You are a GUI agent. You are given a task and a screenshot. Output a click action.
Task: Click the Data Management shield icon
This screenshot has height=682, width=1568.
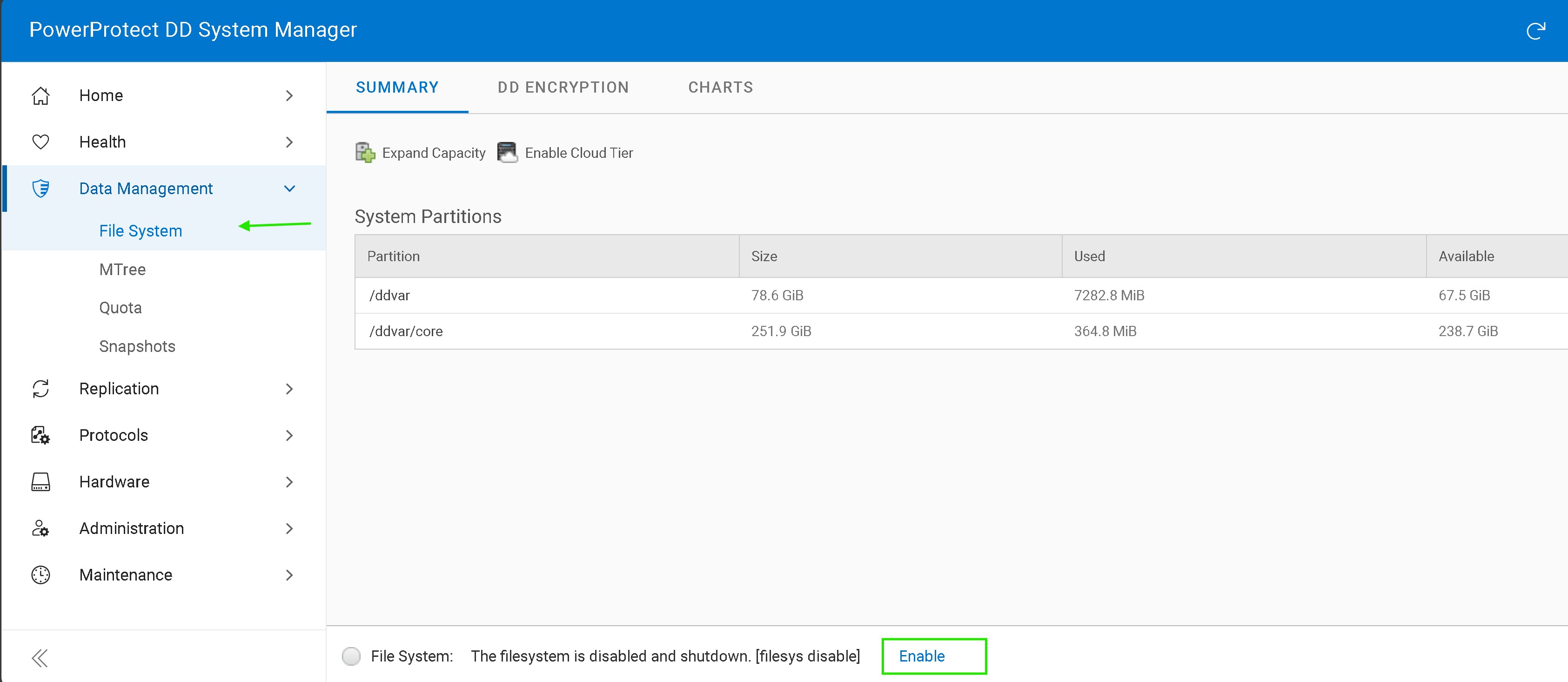tap(41, 189)
